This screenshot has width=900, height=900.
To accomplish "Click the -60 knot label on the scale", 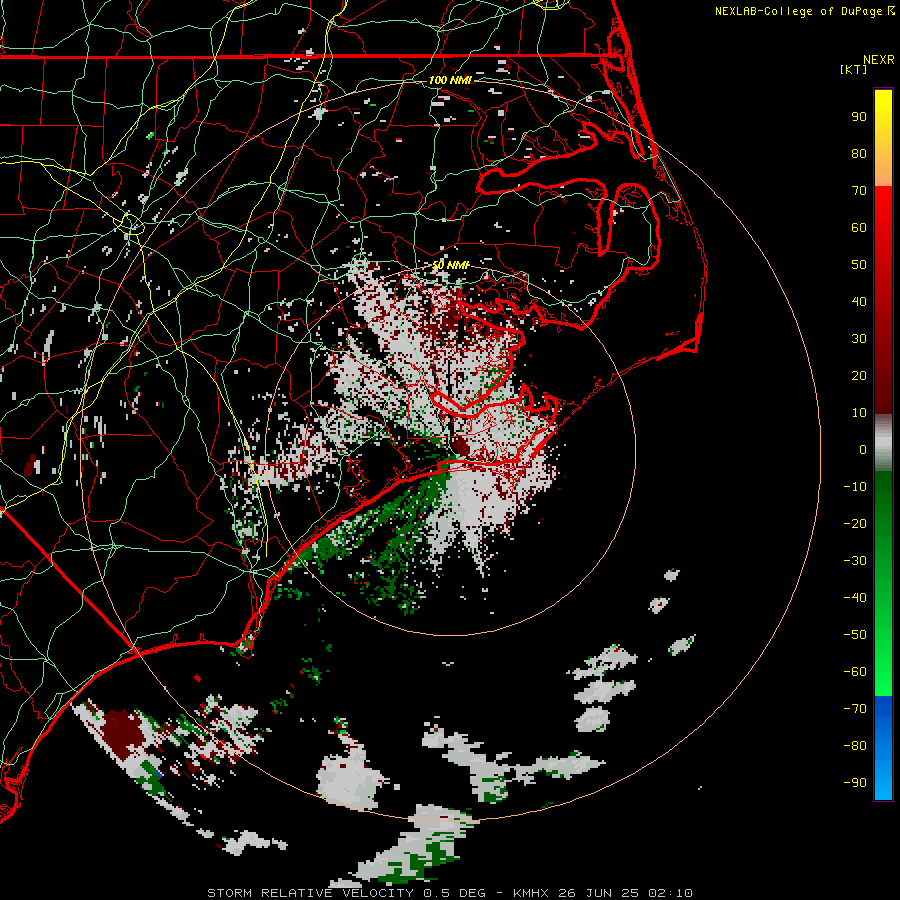I will [855, 672].
